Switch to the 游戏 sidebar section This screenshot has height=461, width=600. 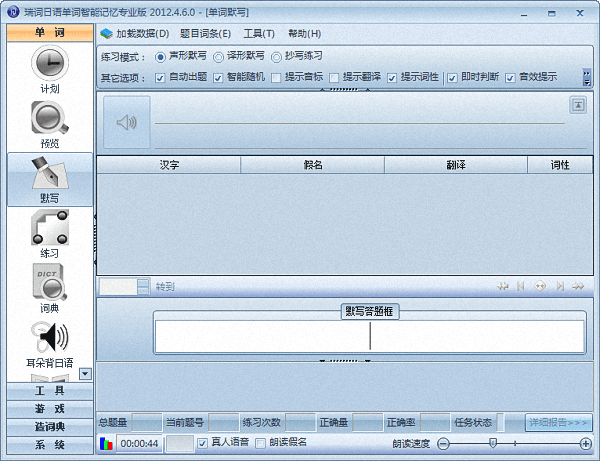pos(48,409)
